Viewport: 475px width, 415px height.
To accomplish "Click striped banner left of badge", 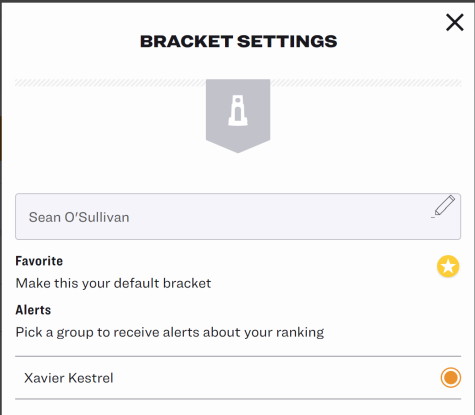I will pyautogui.click(x=110, y=83).
